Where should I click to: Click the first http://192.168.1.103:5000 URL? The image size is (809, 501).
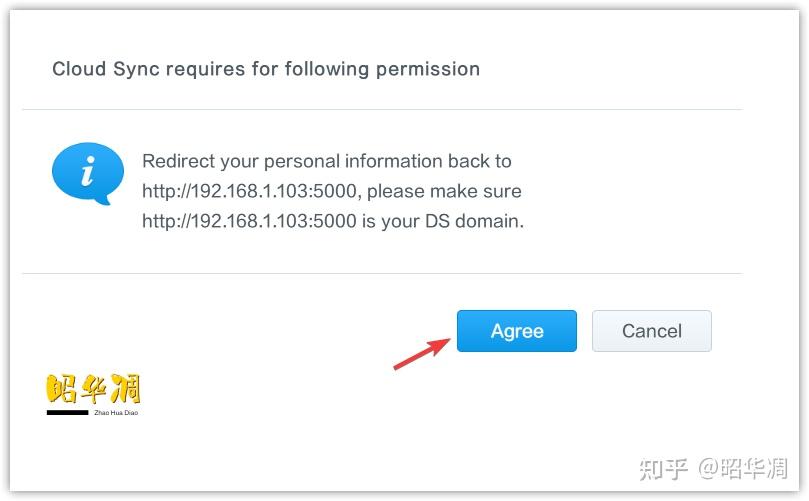[249, 191]
